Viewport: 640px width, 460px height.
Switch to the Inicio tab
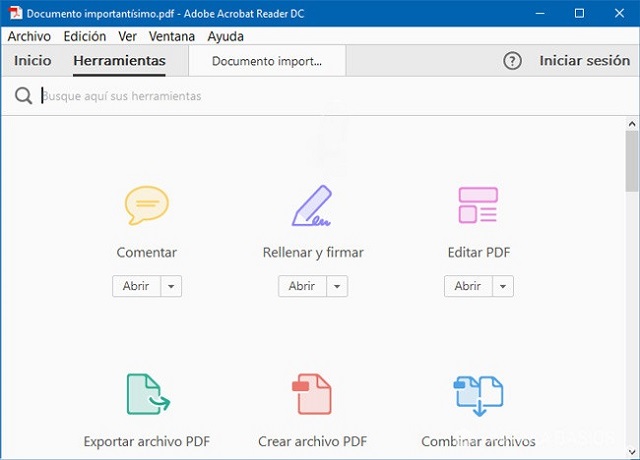click(x=33, y=61)
